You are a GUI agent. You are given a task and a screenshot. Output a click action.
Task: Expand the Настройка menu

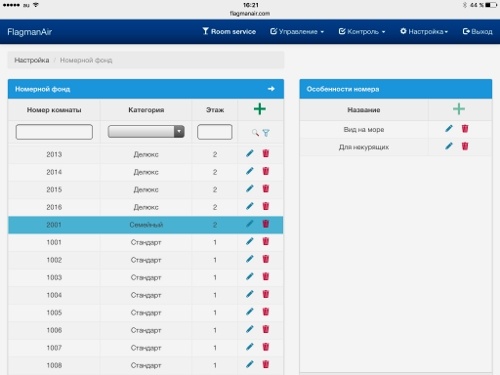click(424, 32)
